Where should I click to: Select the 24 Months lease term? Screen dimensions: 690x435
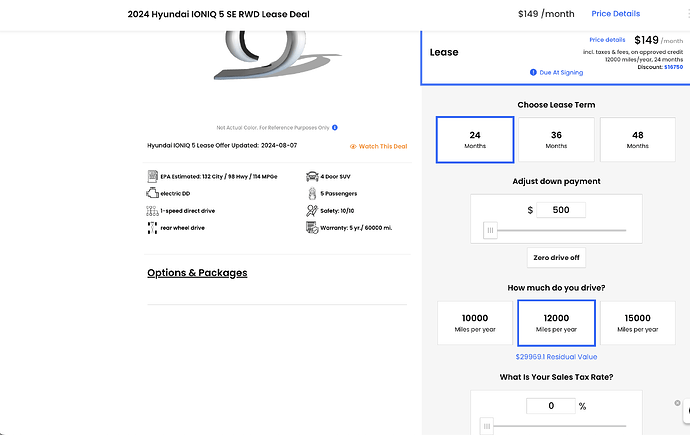coord(475,139)
